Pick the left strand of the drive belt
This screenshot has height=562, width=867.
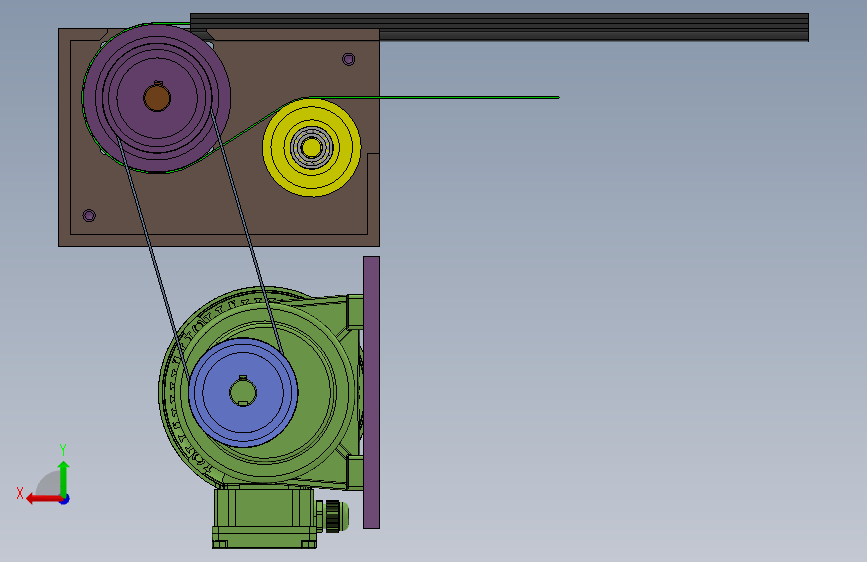154,260
